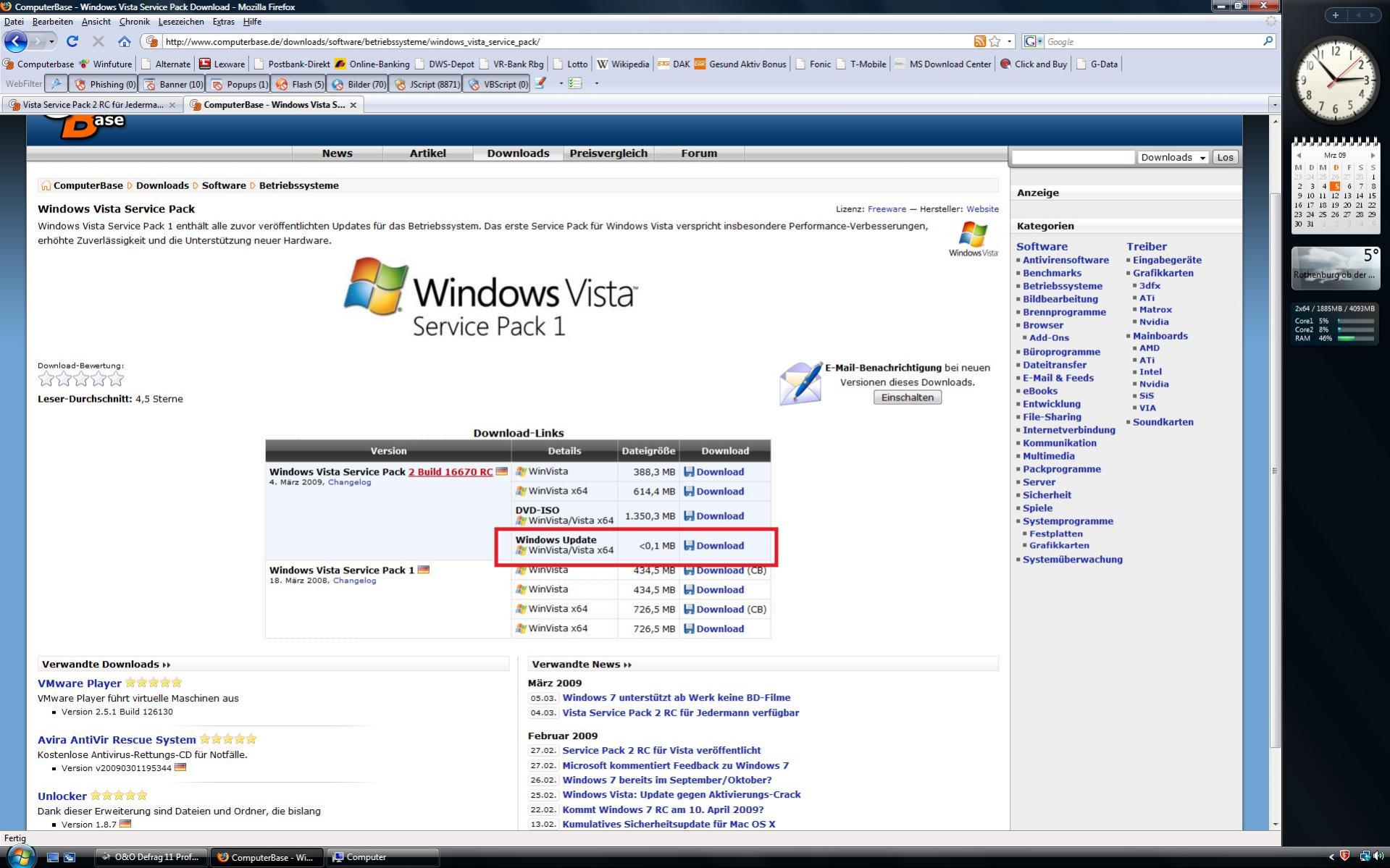Switch to Computer taskbar window

tap(382, 857)
